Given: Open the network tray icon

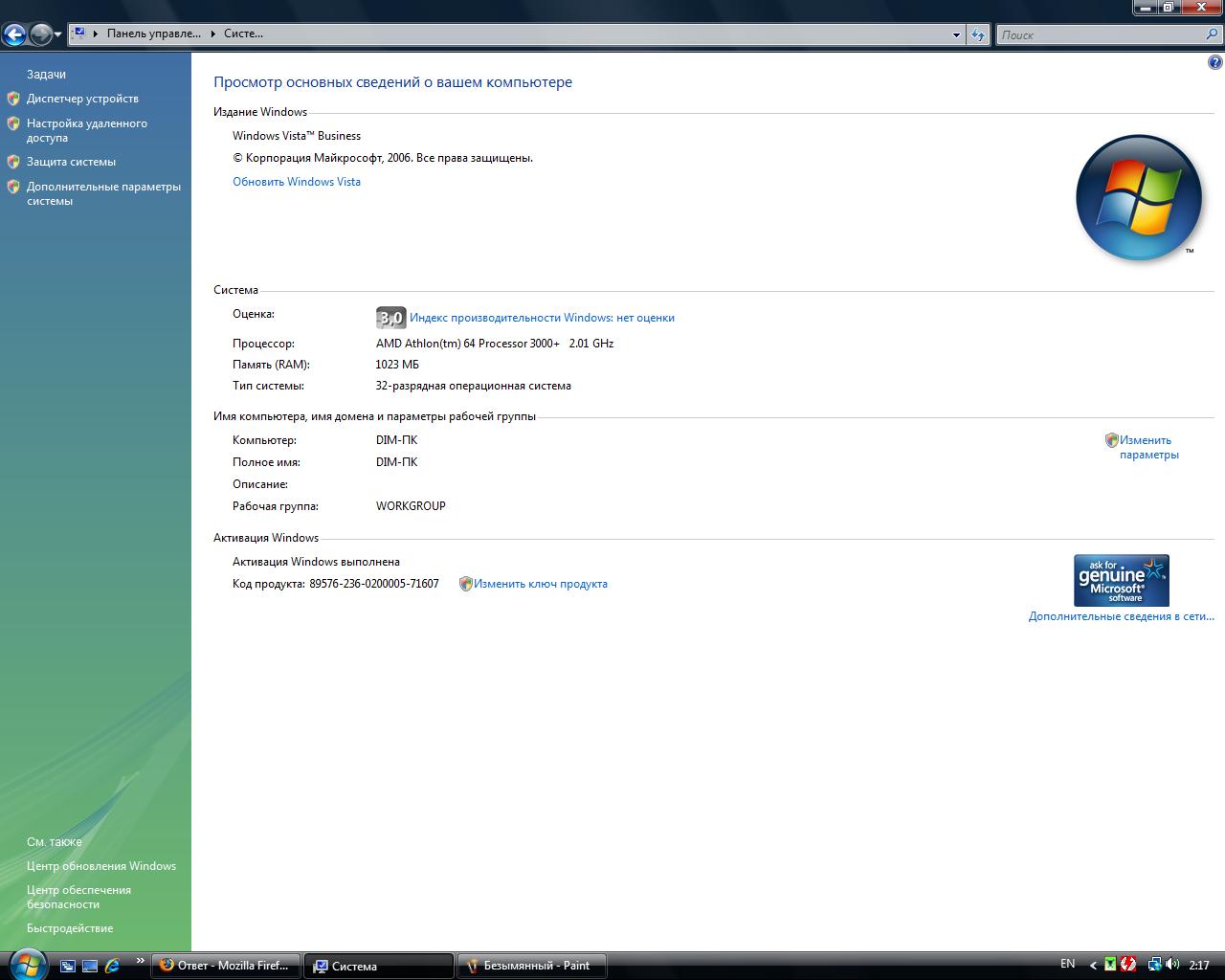Looking at the screenshot, I should 1154,965.
